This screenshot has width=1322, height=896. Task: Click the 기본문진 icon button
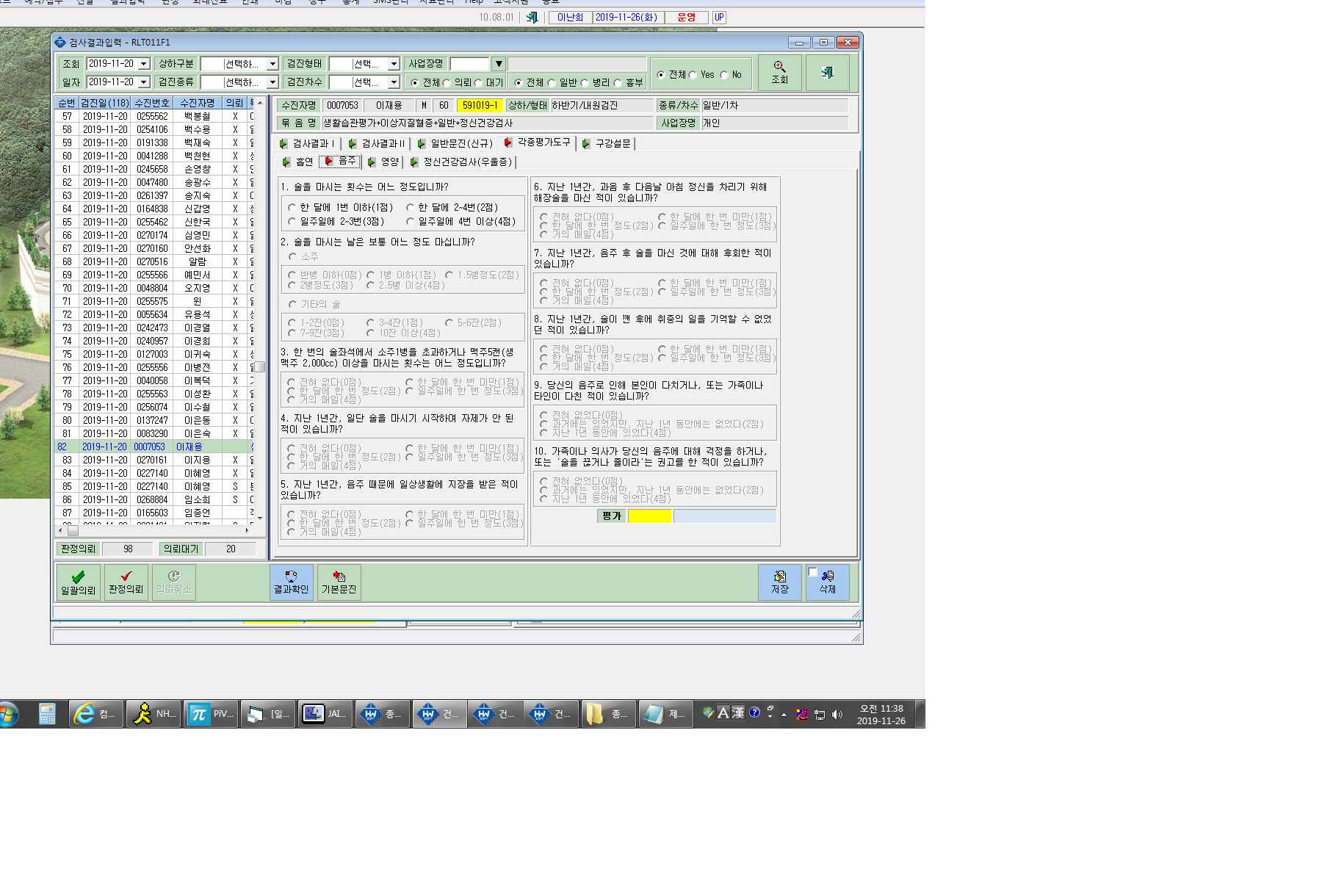click(x=339, y=582)
